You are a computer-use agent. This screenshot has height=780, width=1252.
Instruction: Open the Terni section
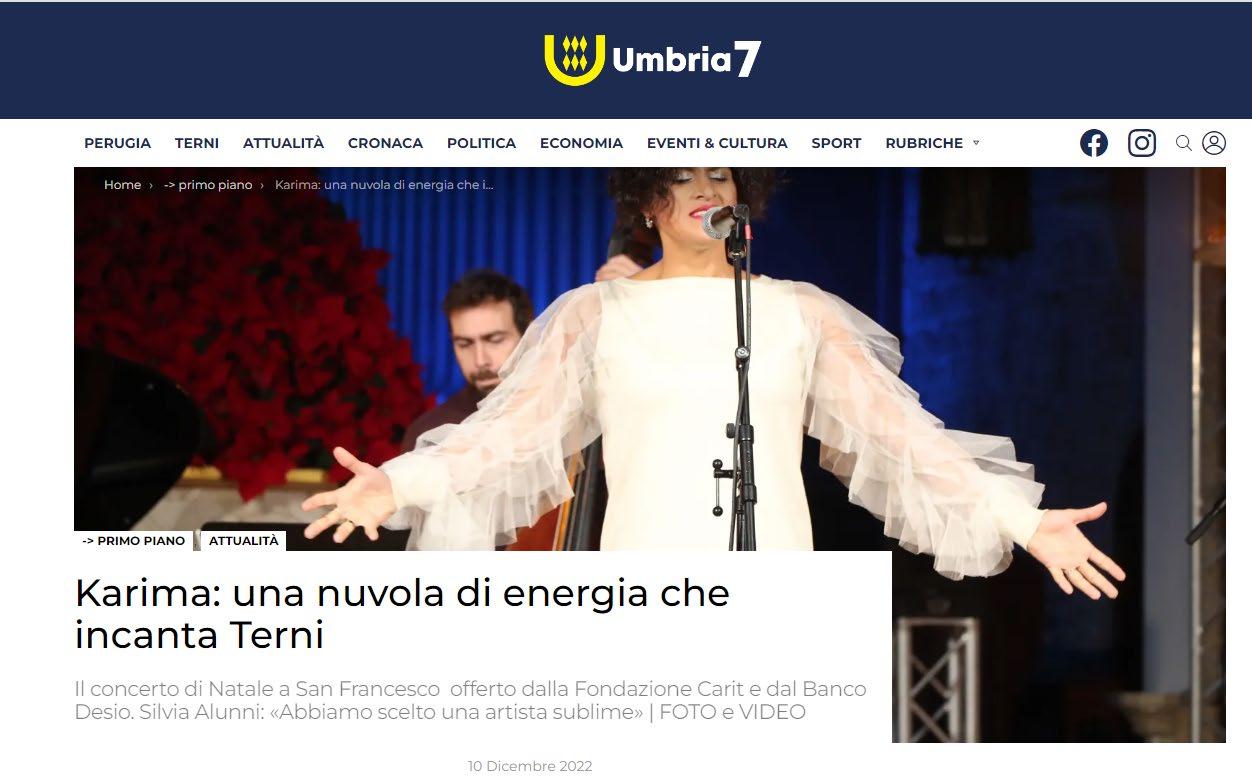(x=197, y=143)
